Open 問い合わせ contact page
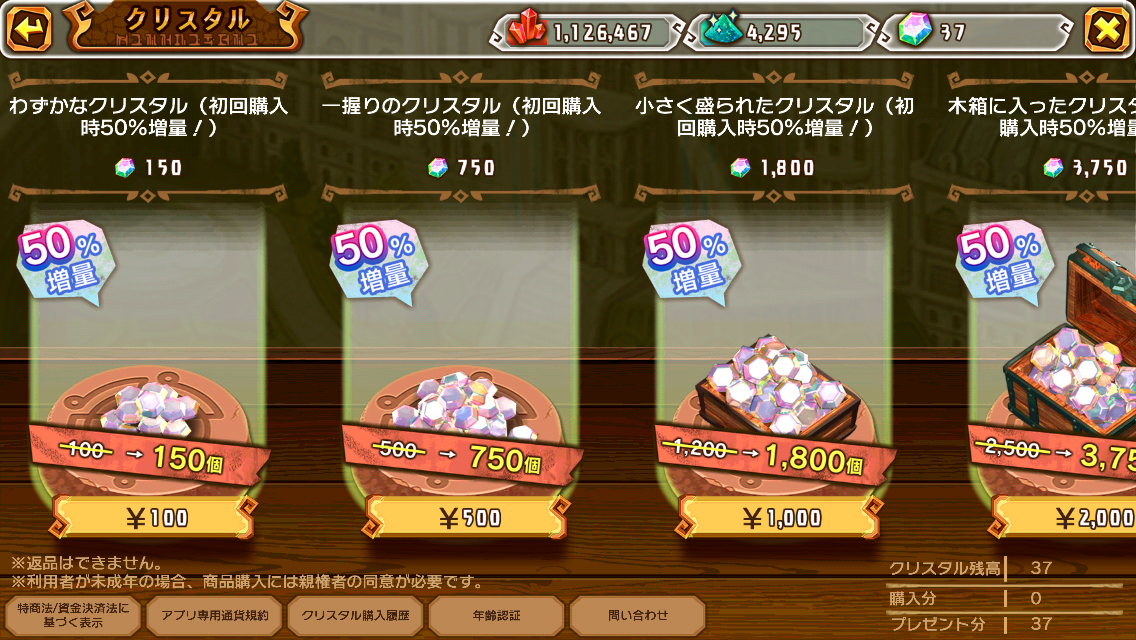 point(638,615)
